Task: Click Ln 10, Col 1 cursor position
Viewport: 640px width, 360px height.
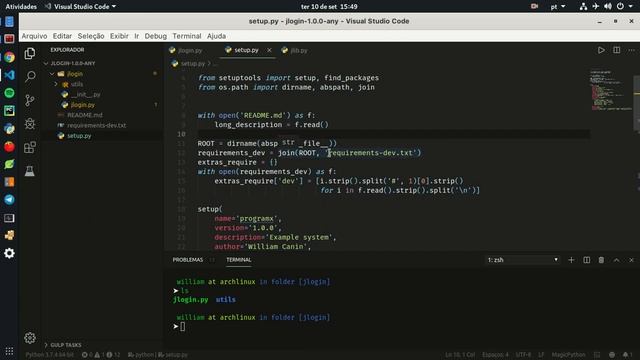Action: pos(460,355)
